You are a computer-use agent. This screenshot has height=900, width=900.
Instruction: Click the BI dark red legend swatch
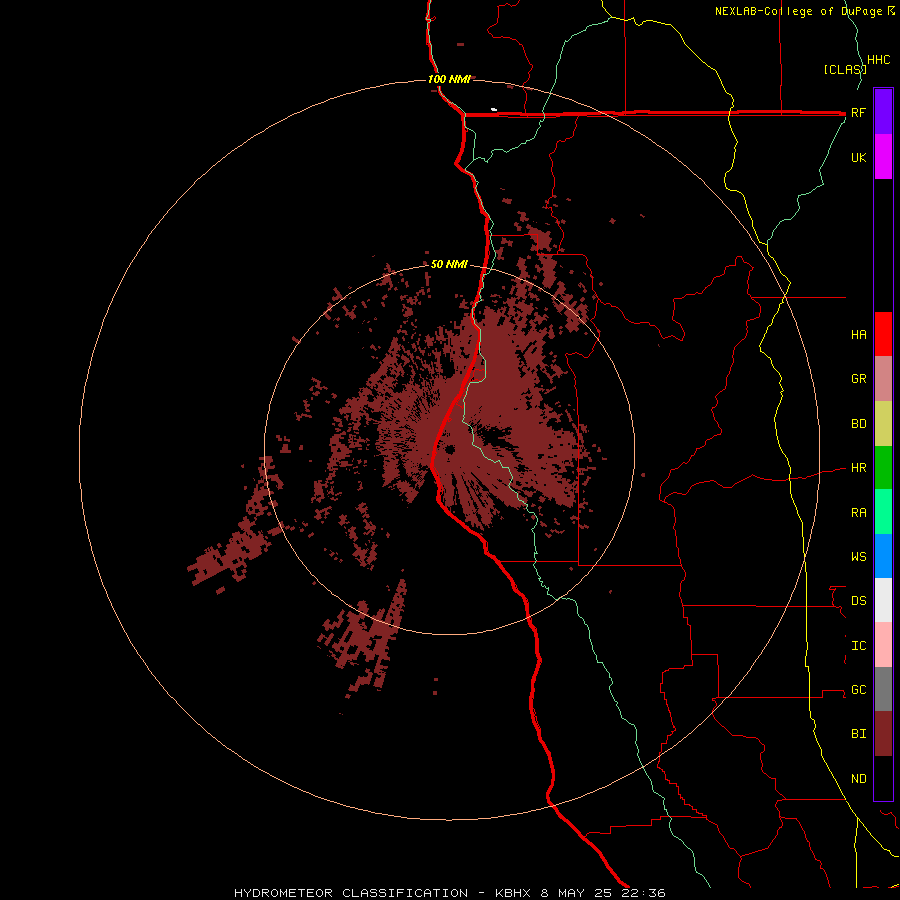[883, 734]
